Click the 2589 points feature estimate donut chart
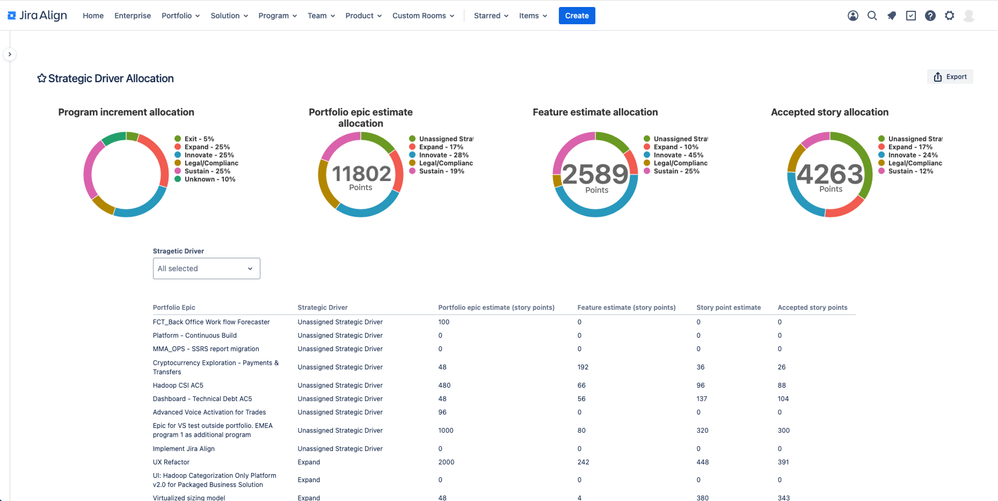998x501 pixels. [595, 174]
